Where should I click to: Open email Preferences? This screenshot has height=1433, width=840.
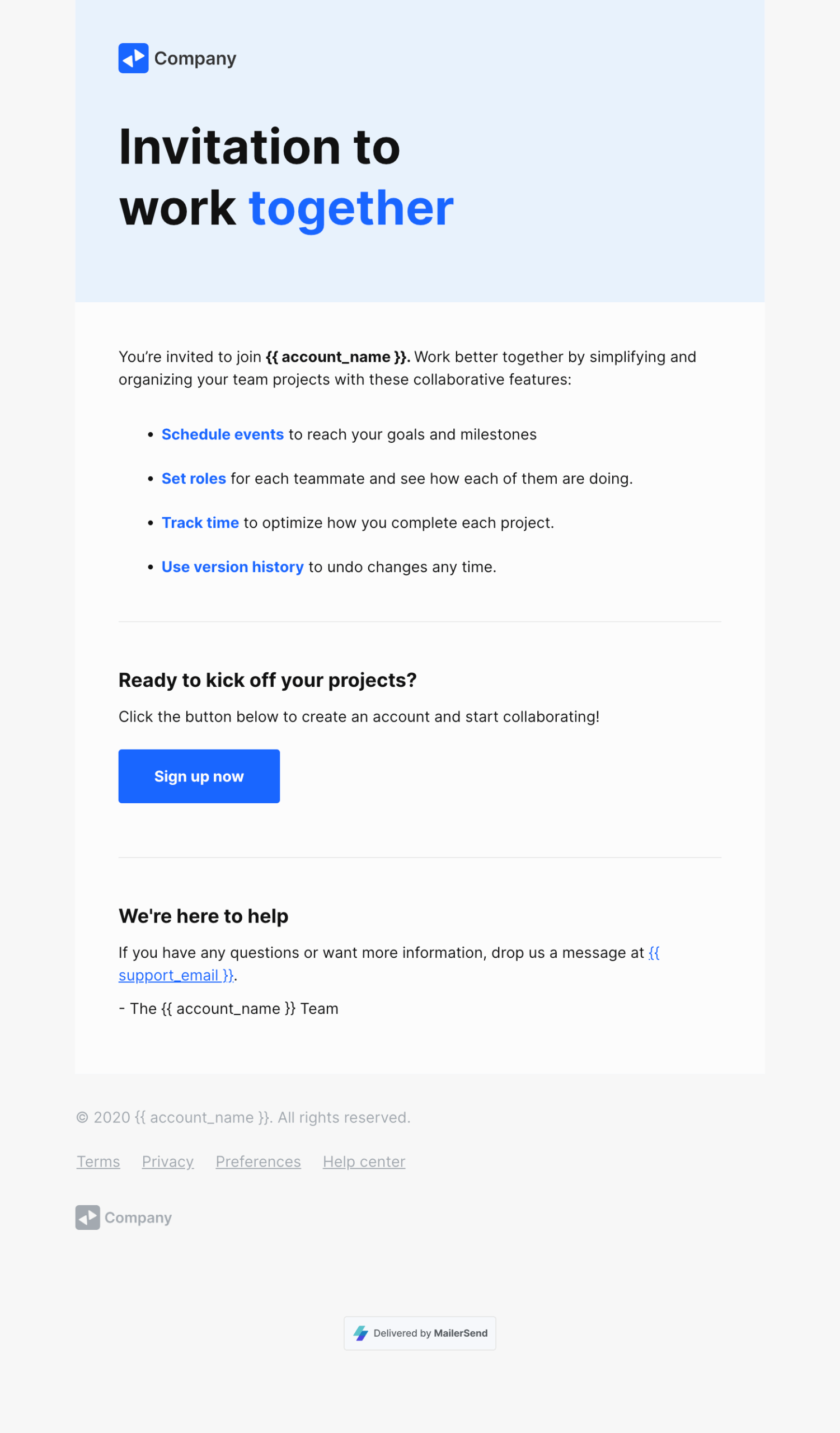(x=257, y=1162)
